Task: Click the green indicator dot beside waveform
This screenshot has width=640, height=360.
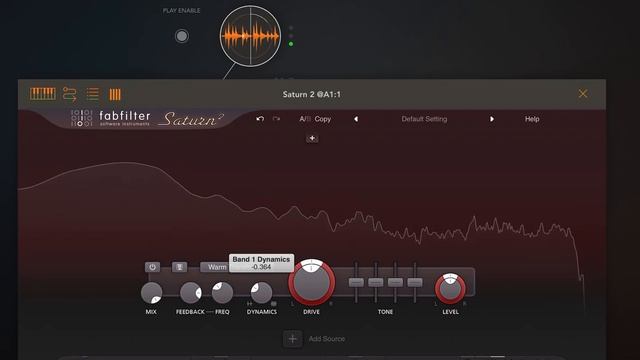Action: tap(291, 44)
